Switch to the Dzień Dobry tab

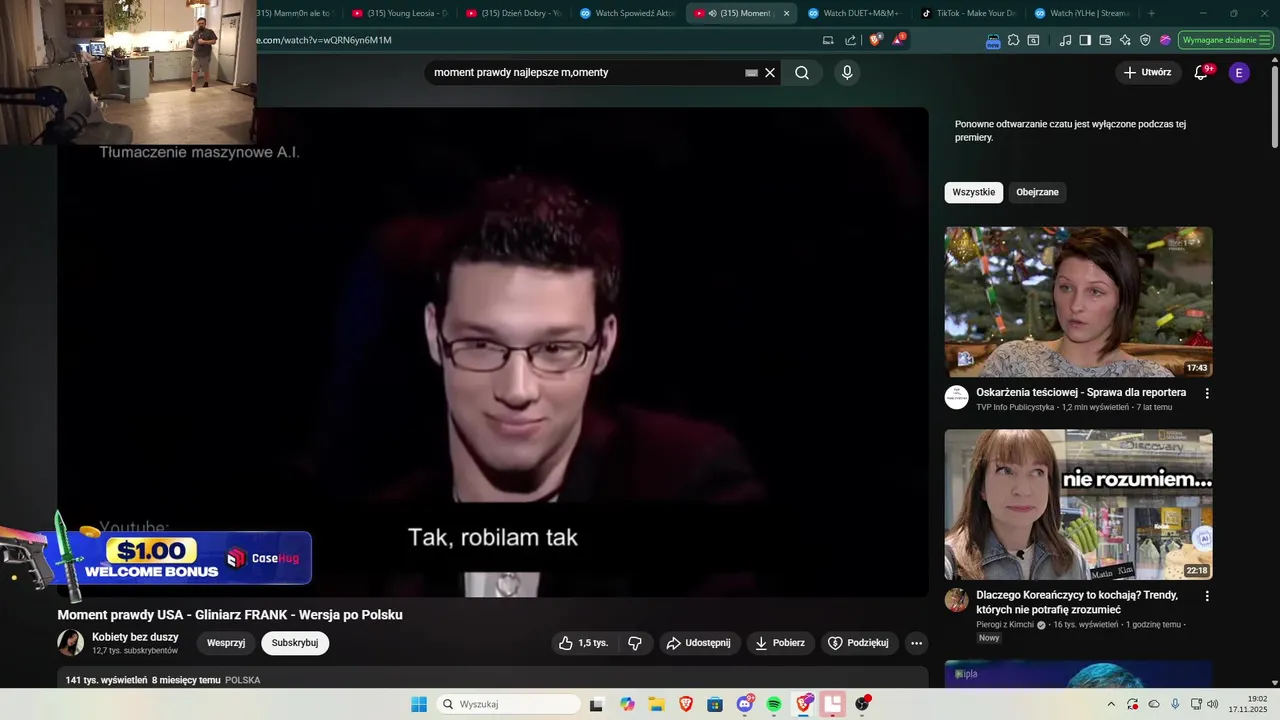tap(514, 13)
